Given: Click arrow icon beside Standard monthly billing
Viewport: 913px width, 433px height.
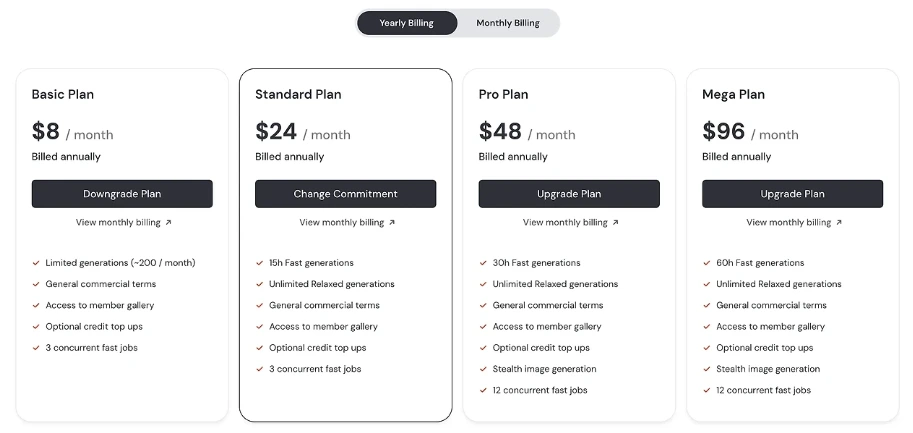Looking at the screenshot, I should 392,223.
